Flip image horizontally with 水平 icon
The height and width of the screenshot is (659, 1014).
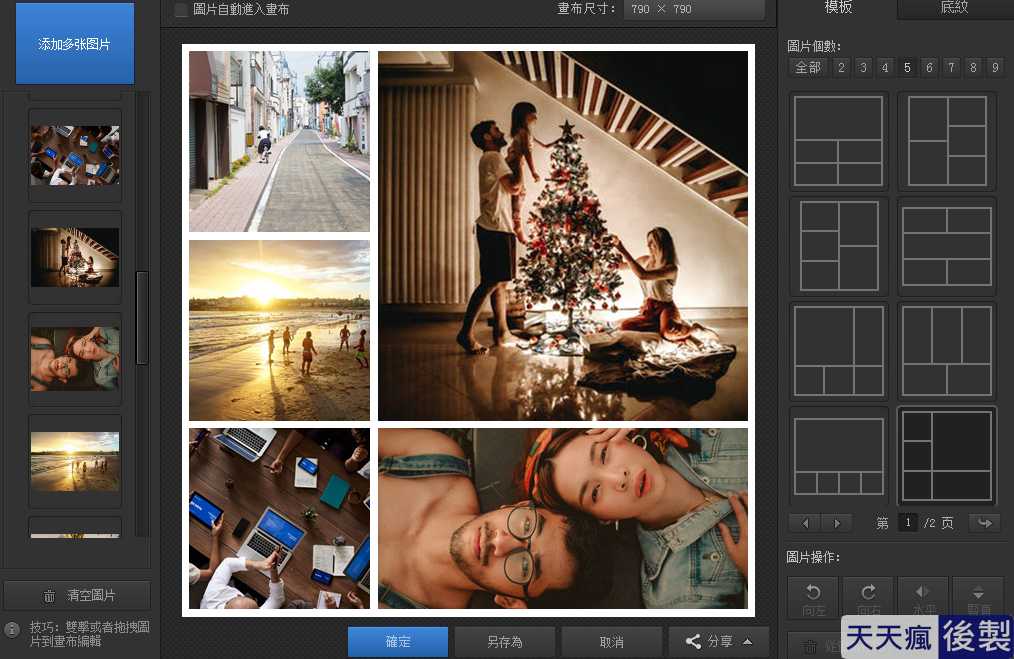[923, 598]
